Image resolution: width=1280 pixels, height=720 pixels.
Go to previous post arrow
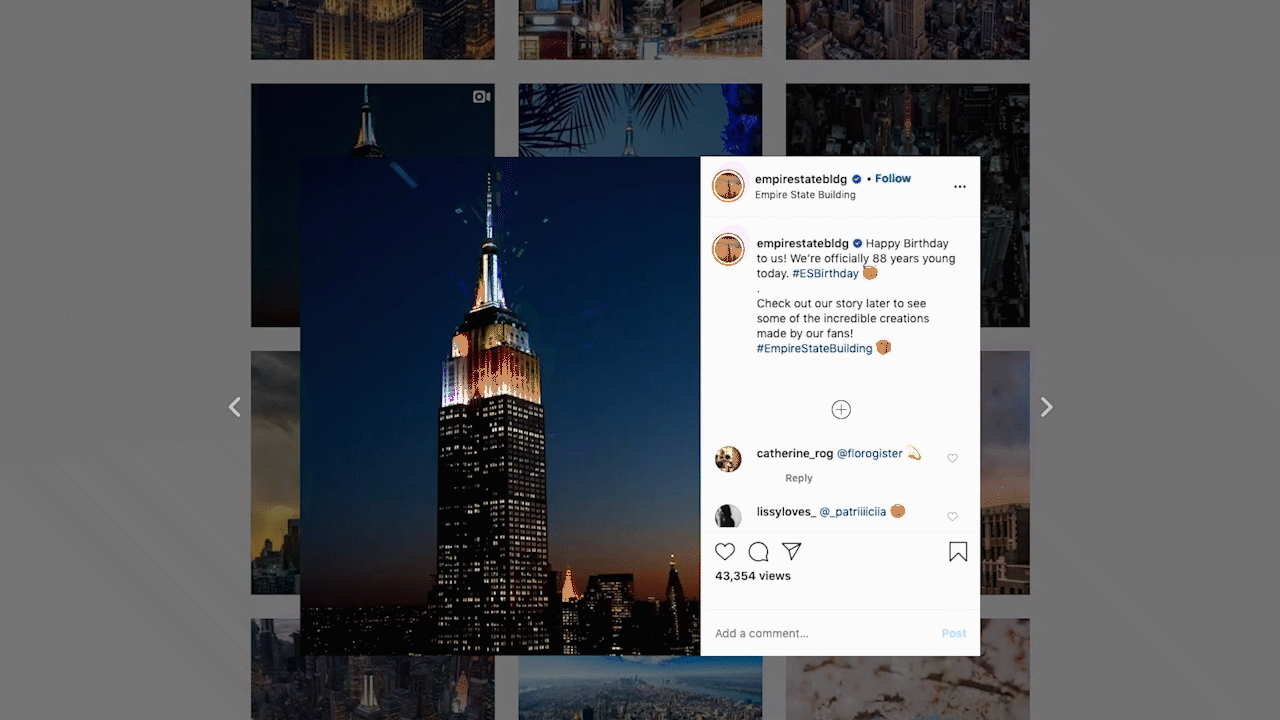(235, 407)
